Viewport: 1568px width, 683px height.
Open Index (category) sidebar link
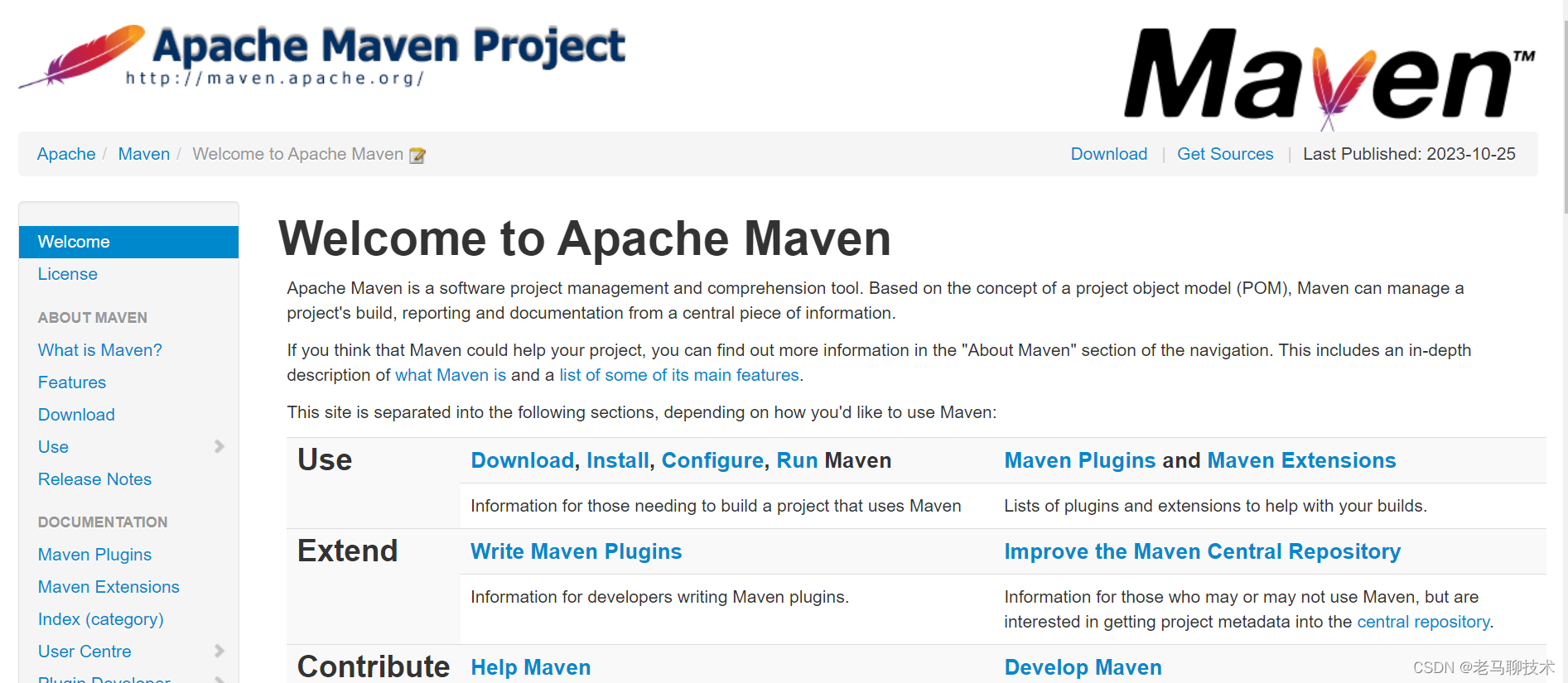click(101, 619)
